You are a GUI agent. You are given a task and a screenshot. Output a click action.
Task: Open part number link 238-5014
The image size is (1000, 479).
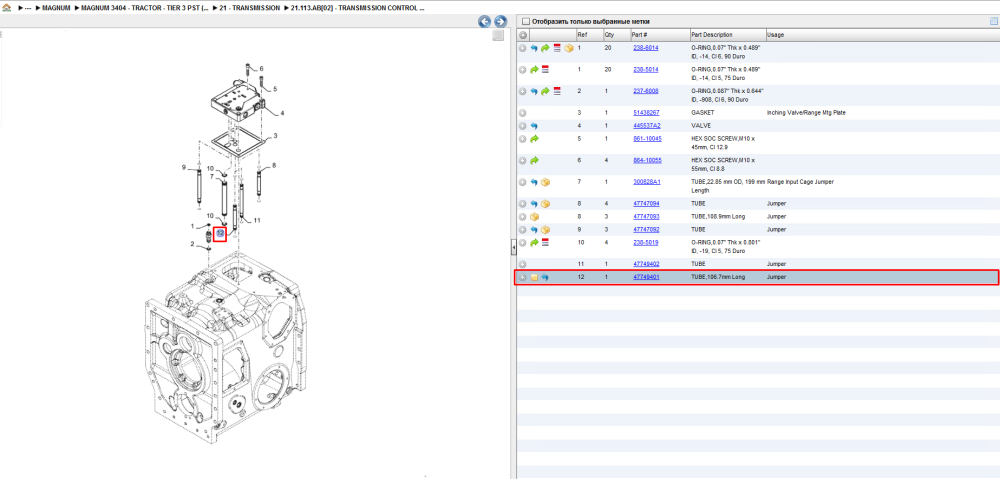645,70
